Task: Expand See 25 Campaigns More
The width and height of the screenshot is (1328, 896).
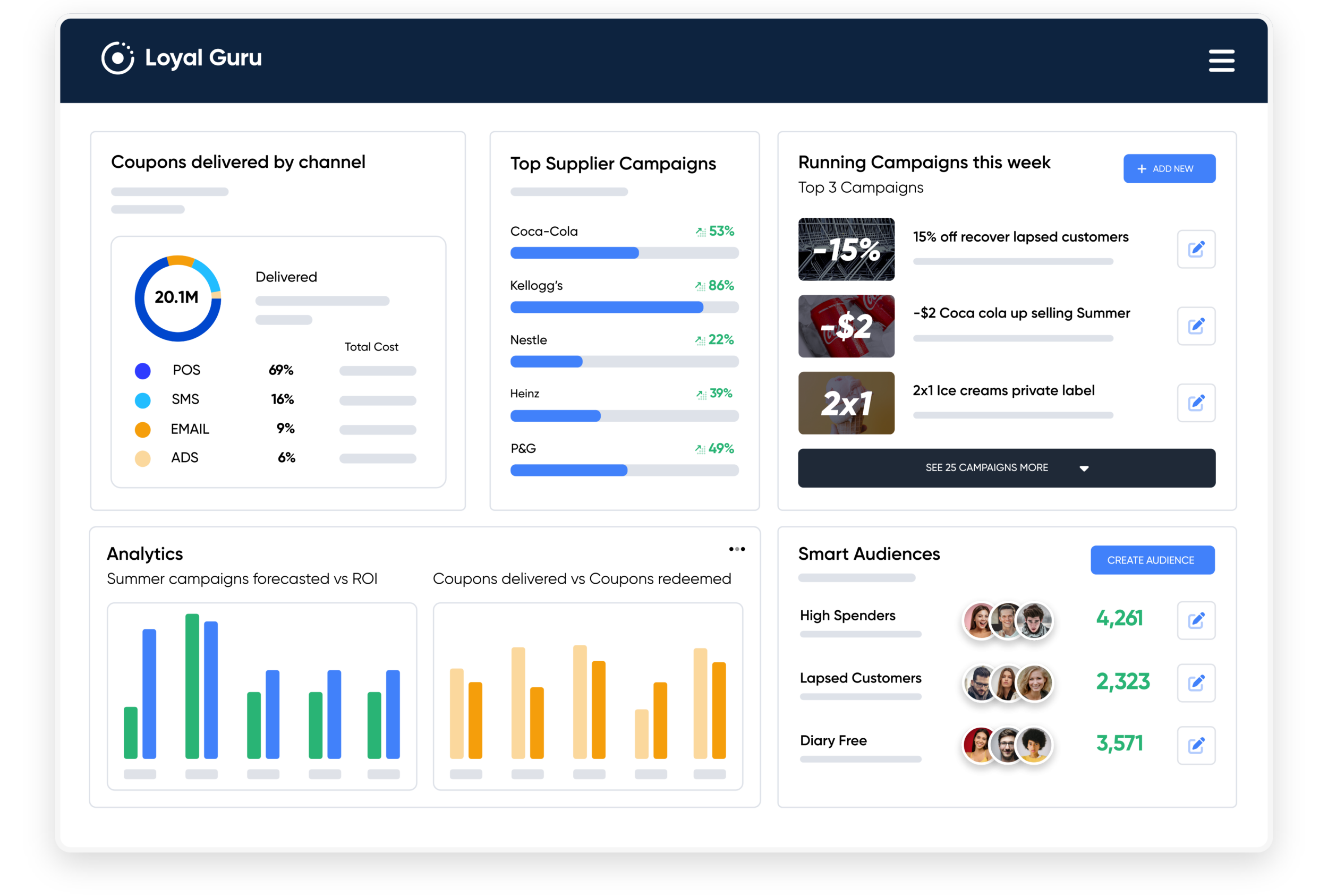Action: click(x=986, y=468)
